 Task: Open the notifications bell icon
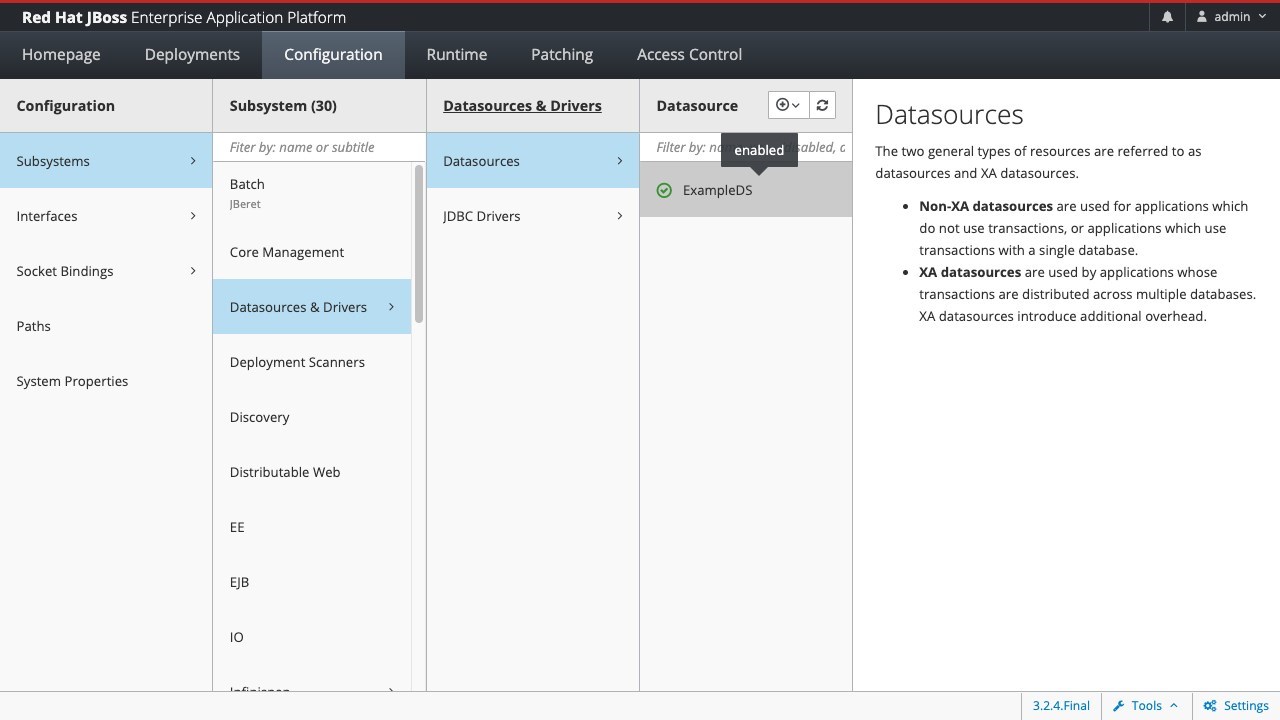(1167, 17)
